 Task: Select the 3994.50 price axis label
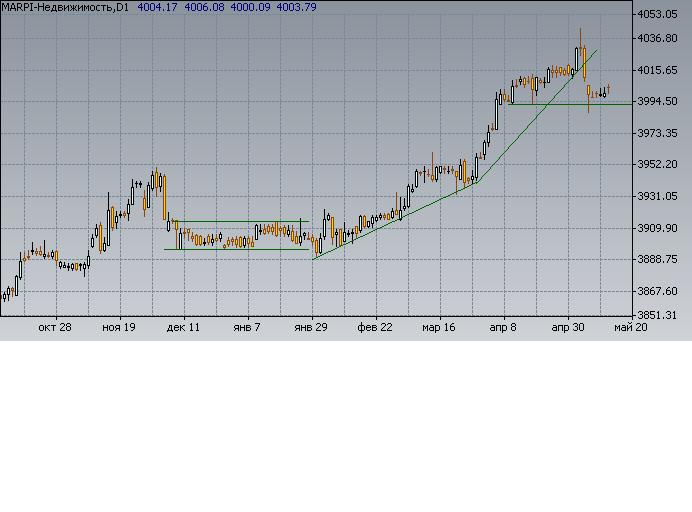pos(659,101)
